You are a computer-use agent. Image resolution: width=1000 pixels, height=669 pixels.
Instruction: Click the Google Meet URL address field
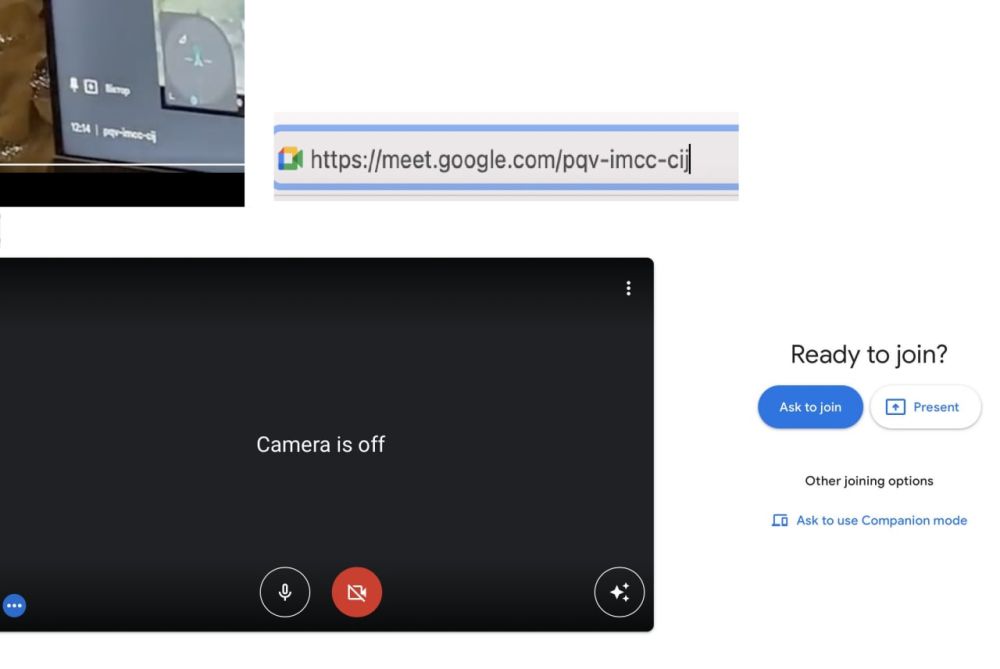(506, 158)
